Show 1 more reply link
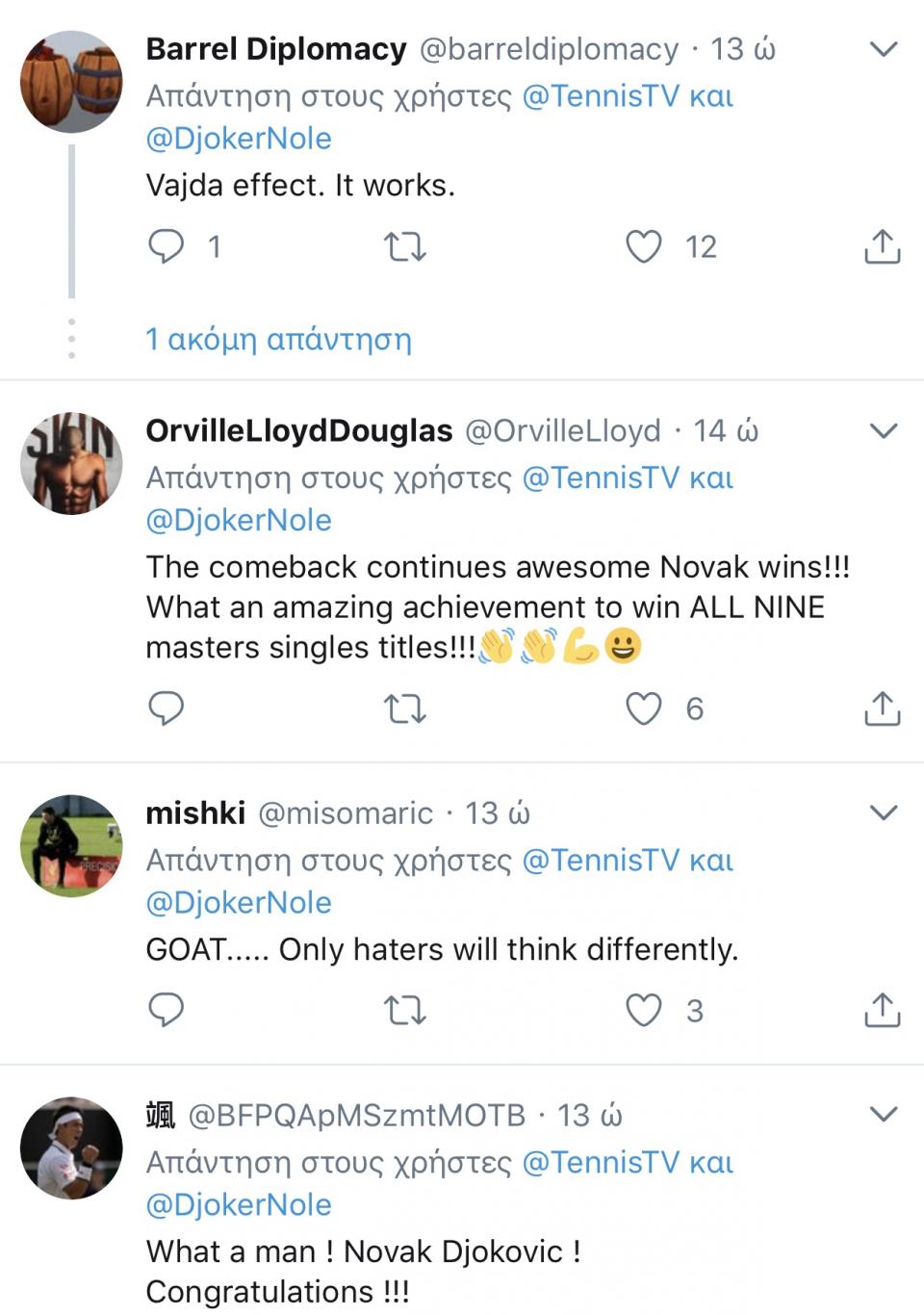 [278, 339]
